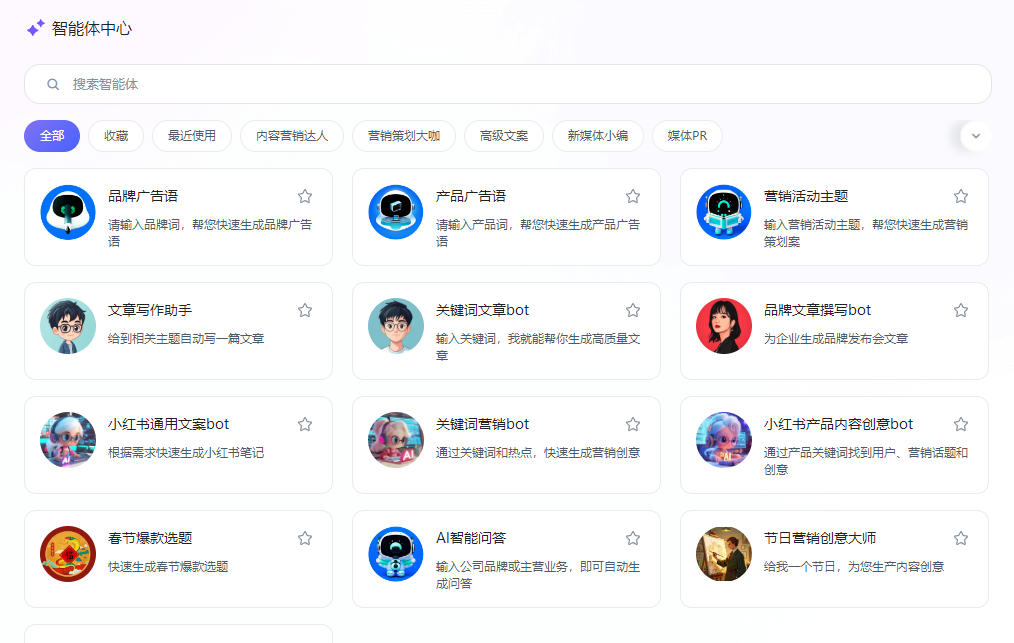The height and width of the screenshot is (643, 1014).
Task: Switch to the 收藏 tab
Action: [x=116, y=136]
